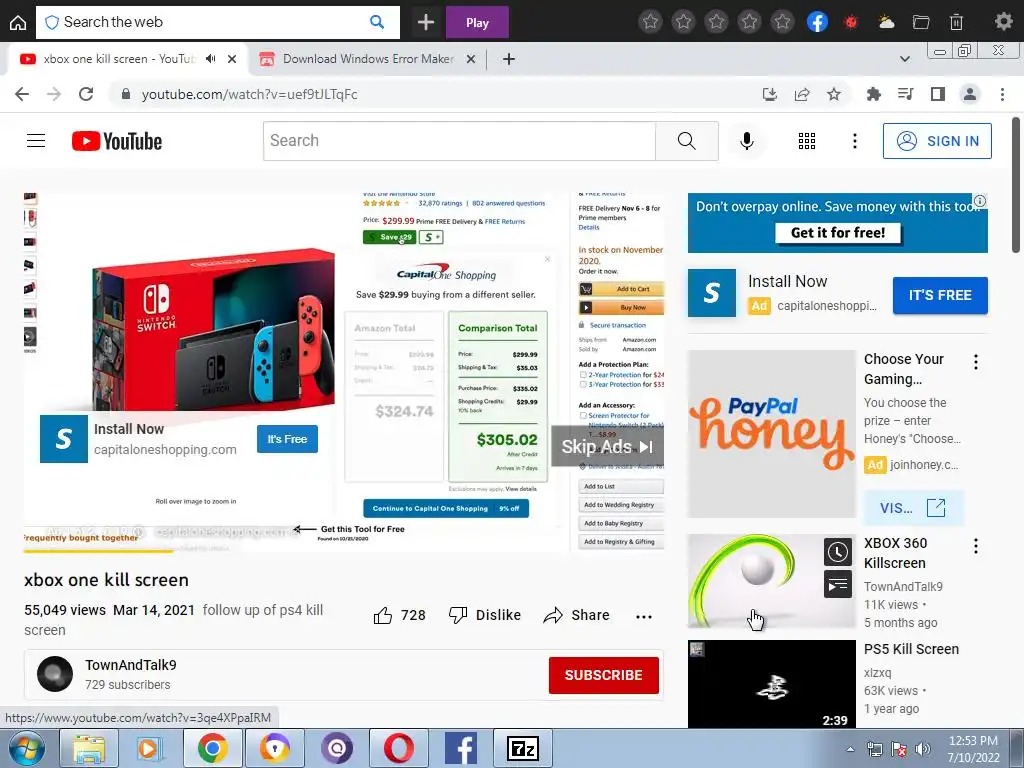Click the magnifier in Search the web box
Viewport: 1024px width, 768px height.
click(377, 22)
